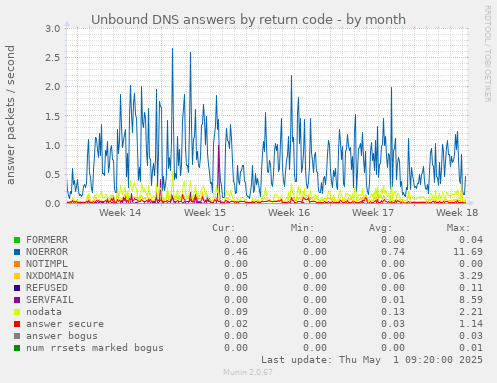Click the y-axis label answer packets / second
Screen dimensions: 497x383
(x=10, y=115)
